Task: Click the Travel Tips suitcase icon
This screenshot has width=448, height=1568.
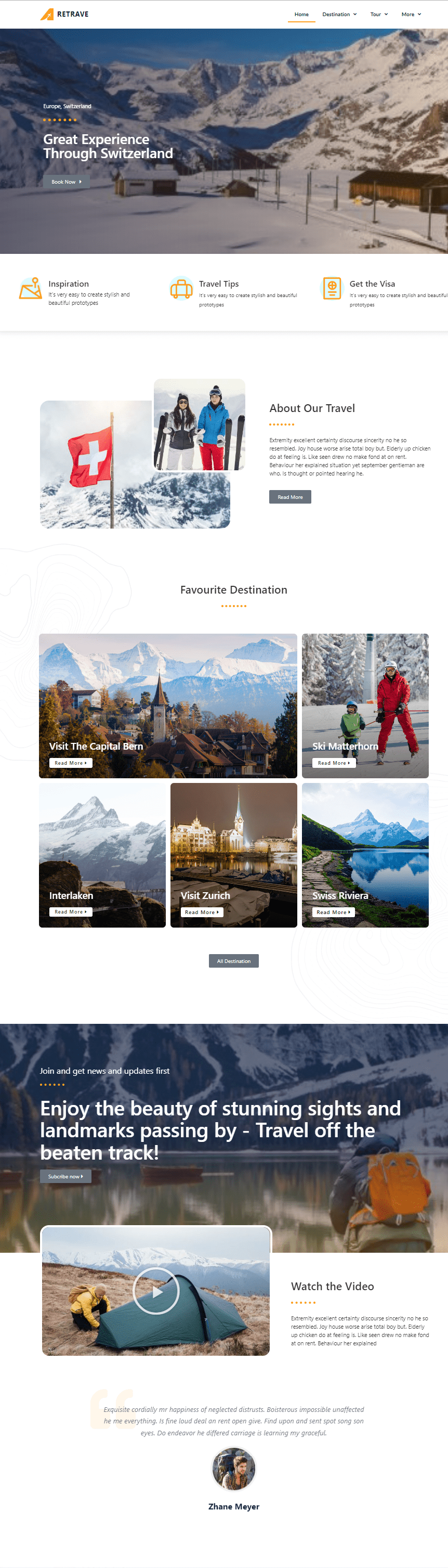Action: (181, 289)
